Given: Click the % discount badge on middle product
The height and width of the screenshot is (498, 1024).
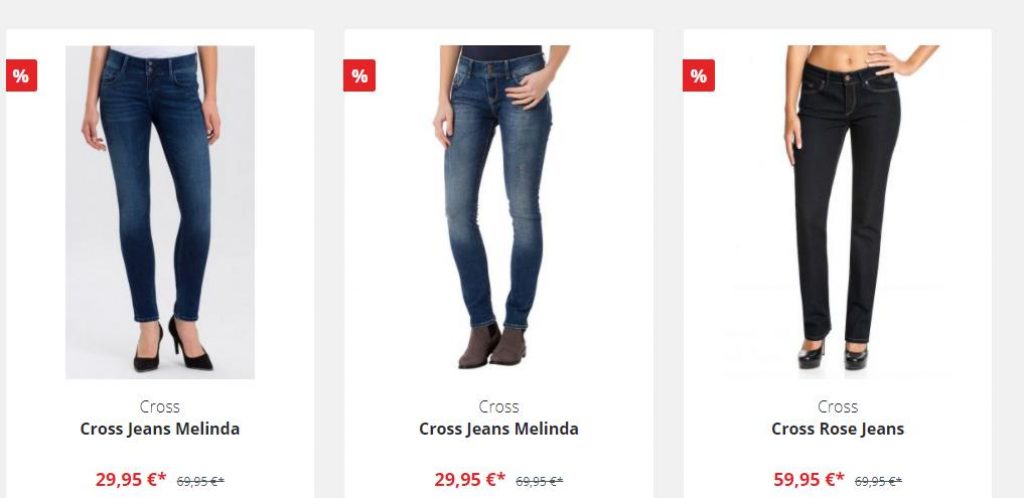Looking at the screenshot, I should 359,76.
